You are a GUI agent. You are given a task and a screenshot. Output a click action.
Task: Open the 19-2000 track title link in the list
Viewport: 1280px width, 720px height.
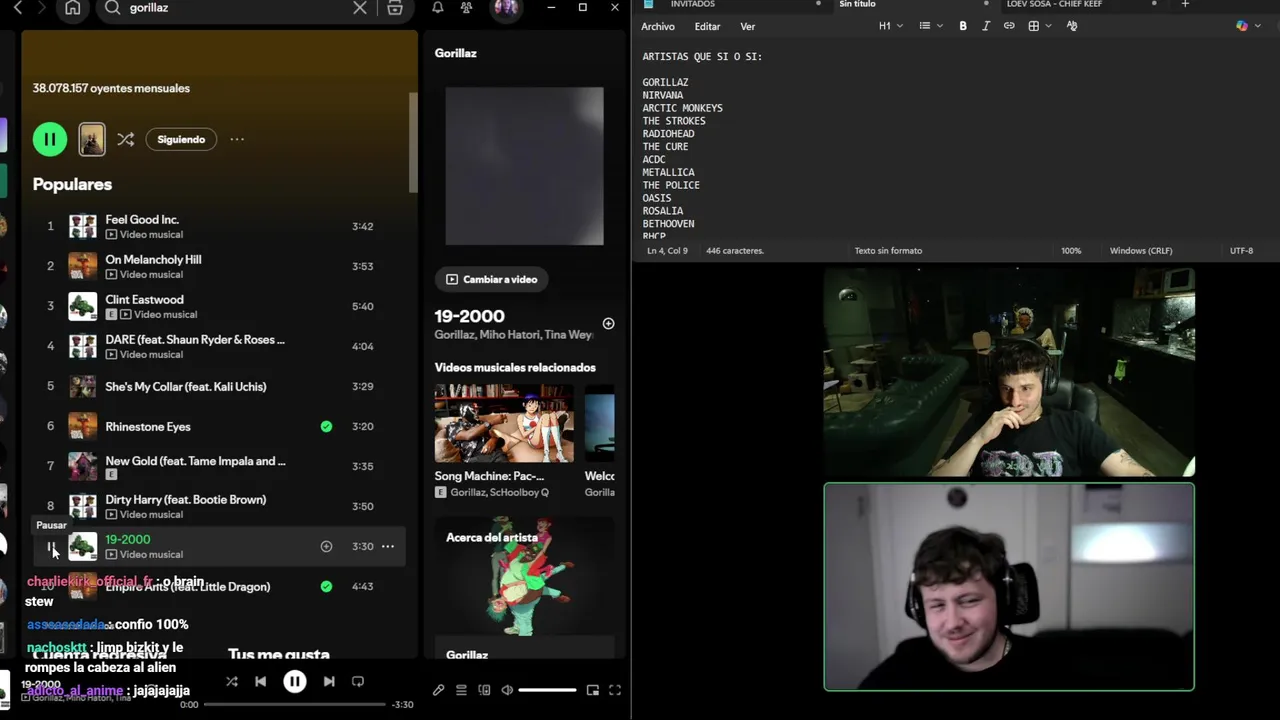pyautogui.click(x=128, y=539)
